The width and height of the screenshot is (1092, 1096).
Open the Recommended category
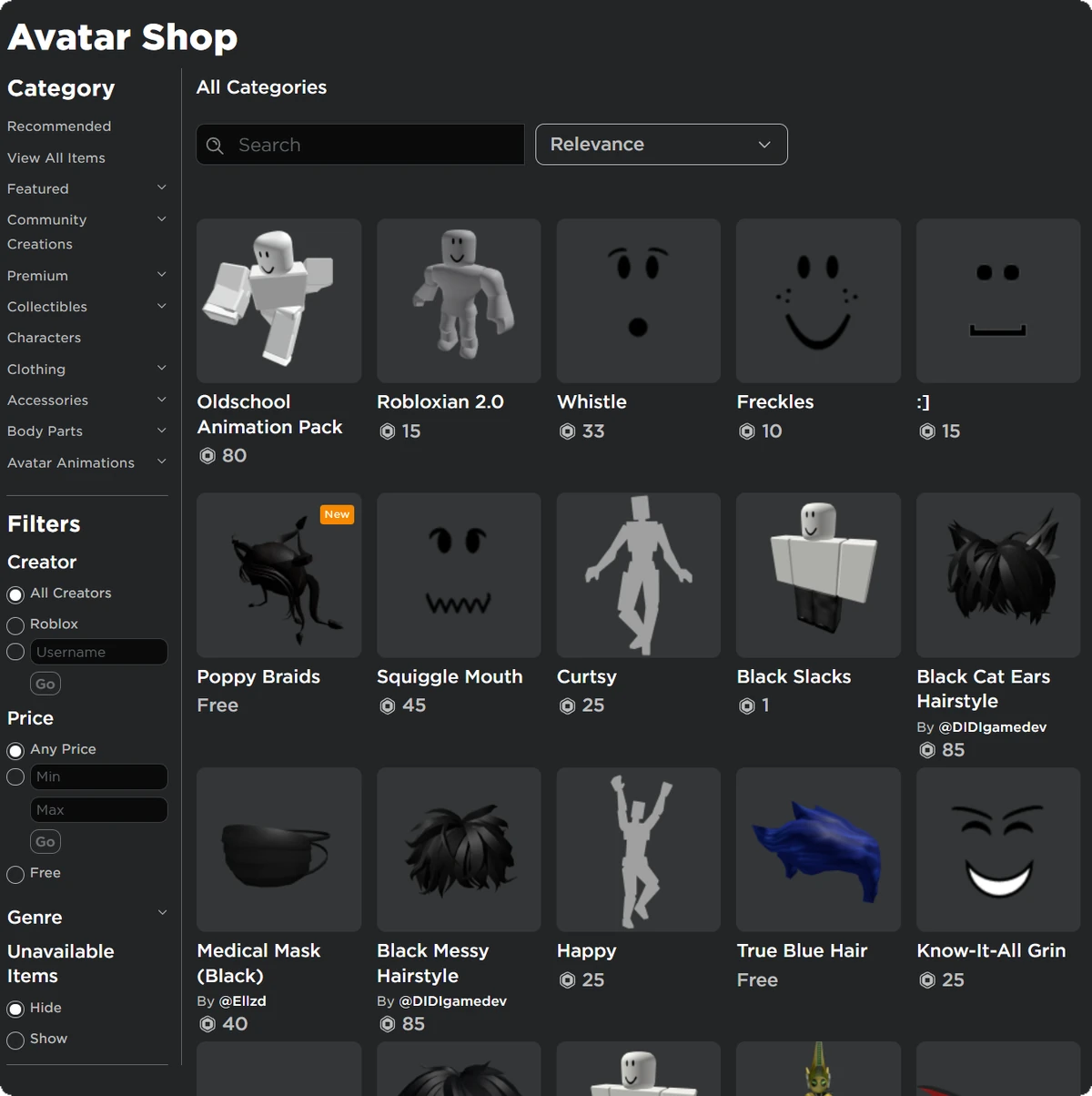click(59, 127)
